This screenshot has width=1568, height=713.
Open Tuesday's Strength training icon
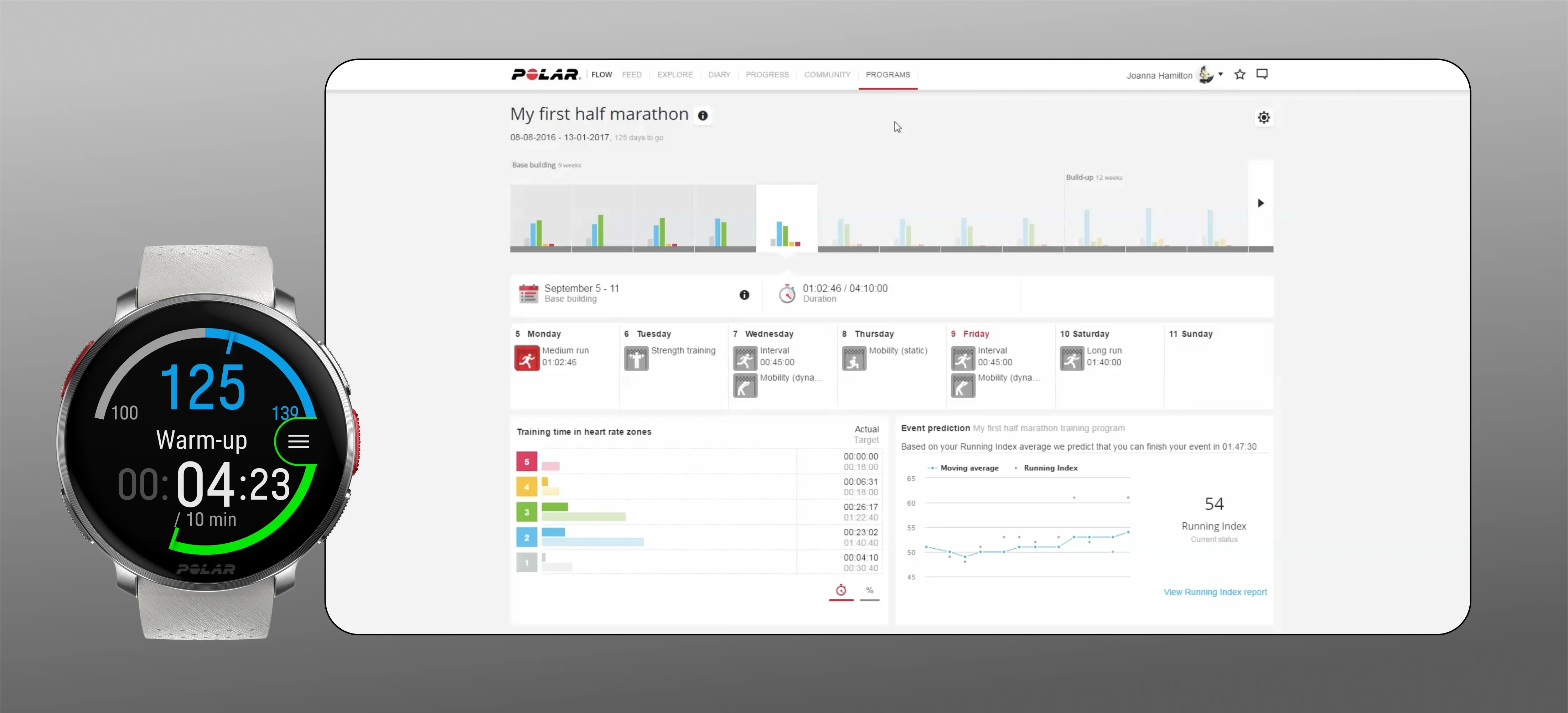click(x=636, y=358)
